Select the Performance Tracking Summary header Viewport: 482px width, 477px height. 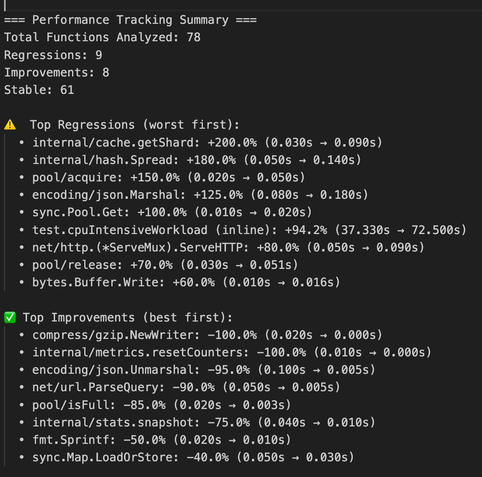click(x=130, y=20)
